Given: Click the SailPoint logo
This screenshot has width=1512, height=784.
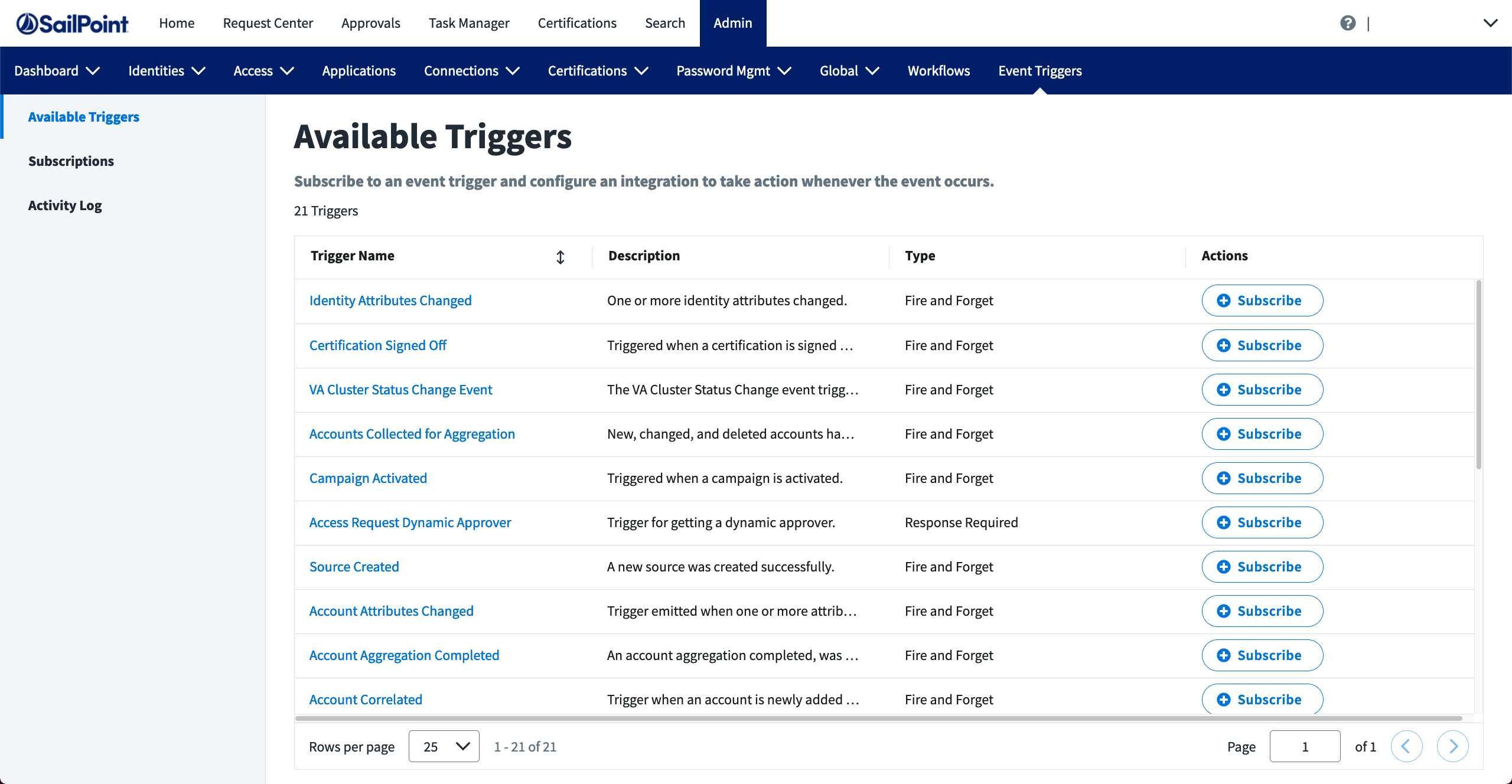Looking at the screenshot, I should tap(71, 22).
